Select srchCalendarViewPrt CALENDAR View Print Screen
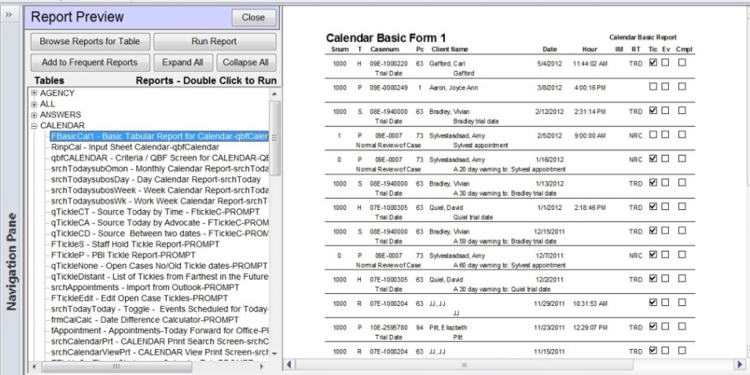750x375 pixels. click(159, 353)
